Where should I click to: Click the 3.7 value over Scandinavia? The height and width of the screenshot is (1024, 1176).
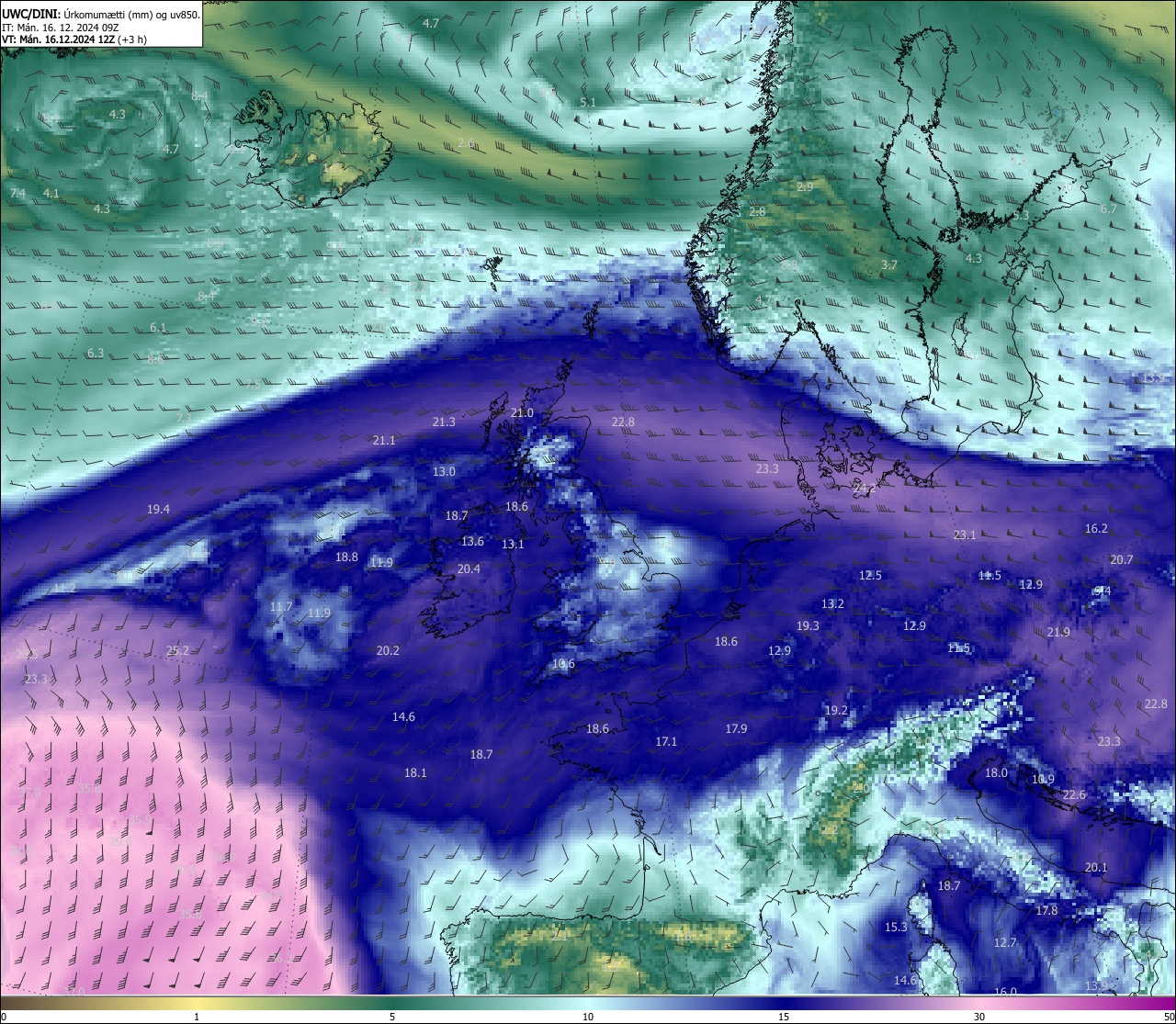point(889,264)
